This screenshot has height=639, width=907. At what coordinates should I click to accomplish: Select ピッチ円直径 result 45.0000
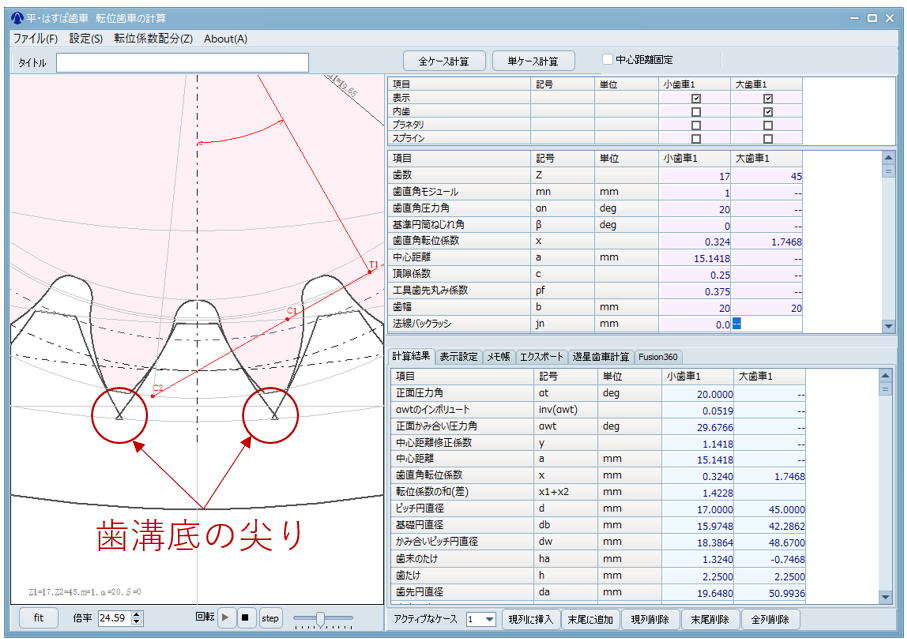(x=769, y=509)
